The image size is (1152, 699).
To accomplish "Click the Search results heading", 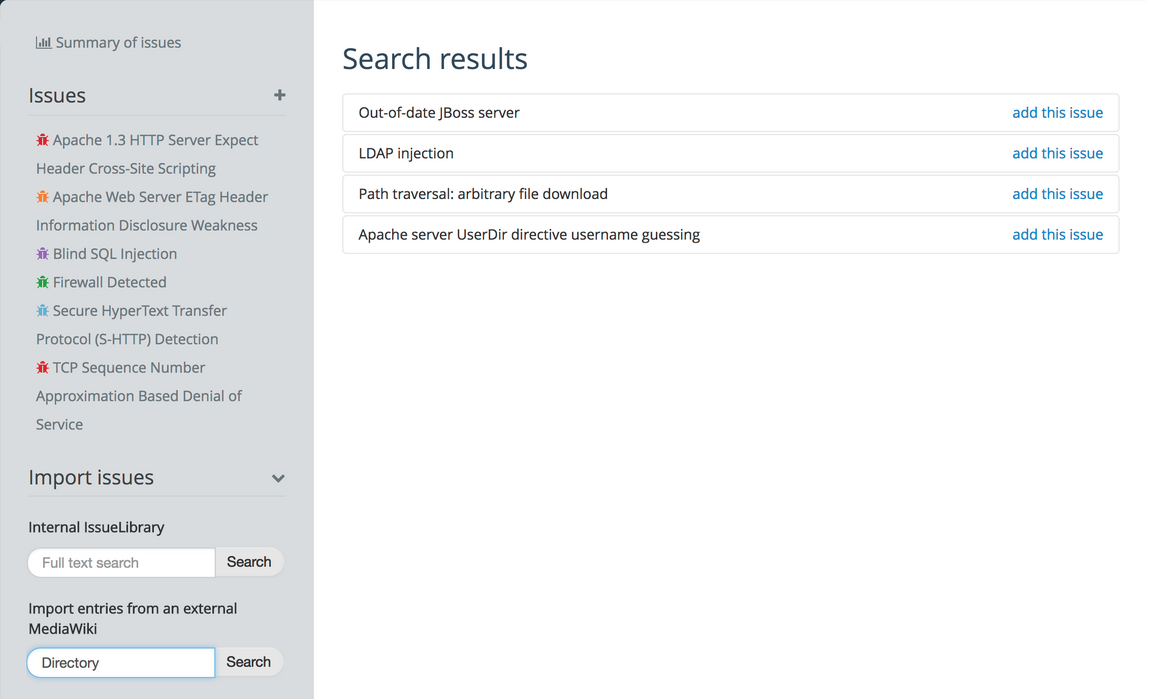I will coord(435,59).
